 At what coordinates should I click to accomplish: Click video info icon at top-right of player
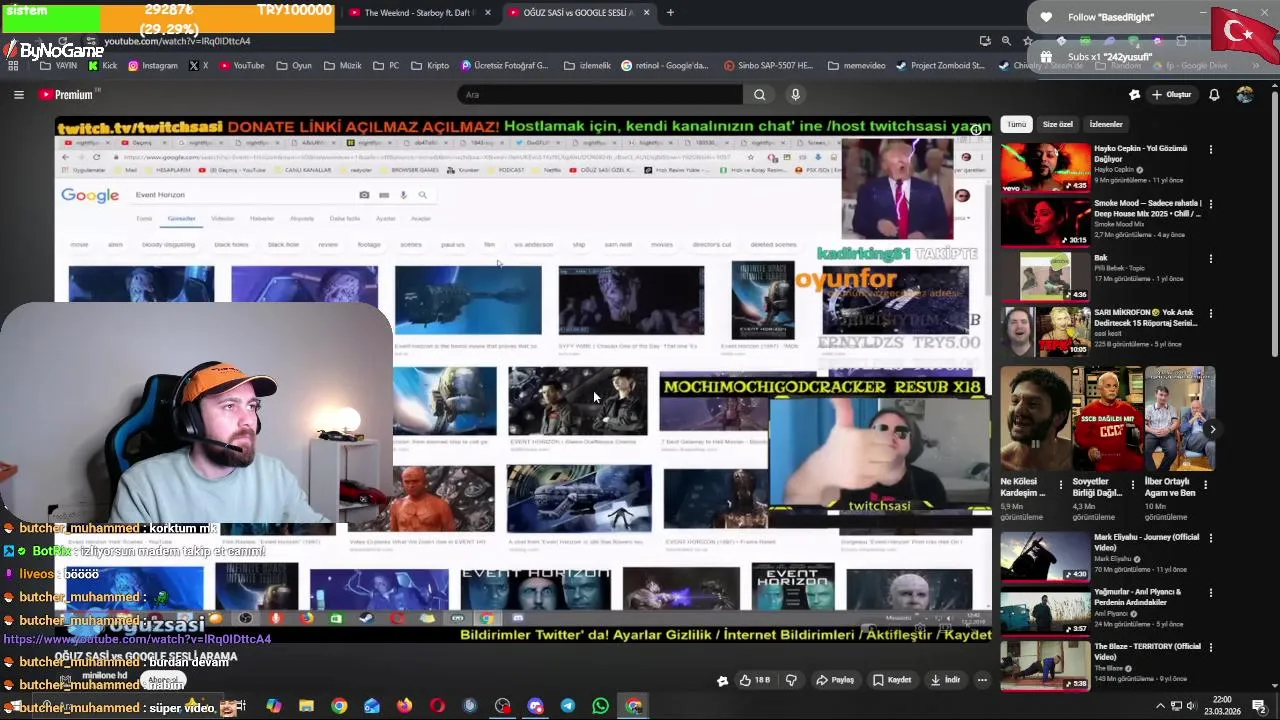coord(976,130)
